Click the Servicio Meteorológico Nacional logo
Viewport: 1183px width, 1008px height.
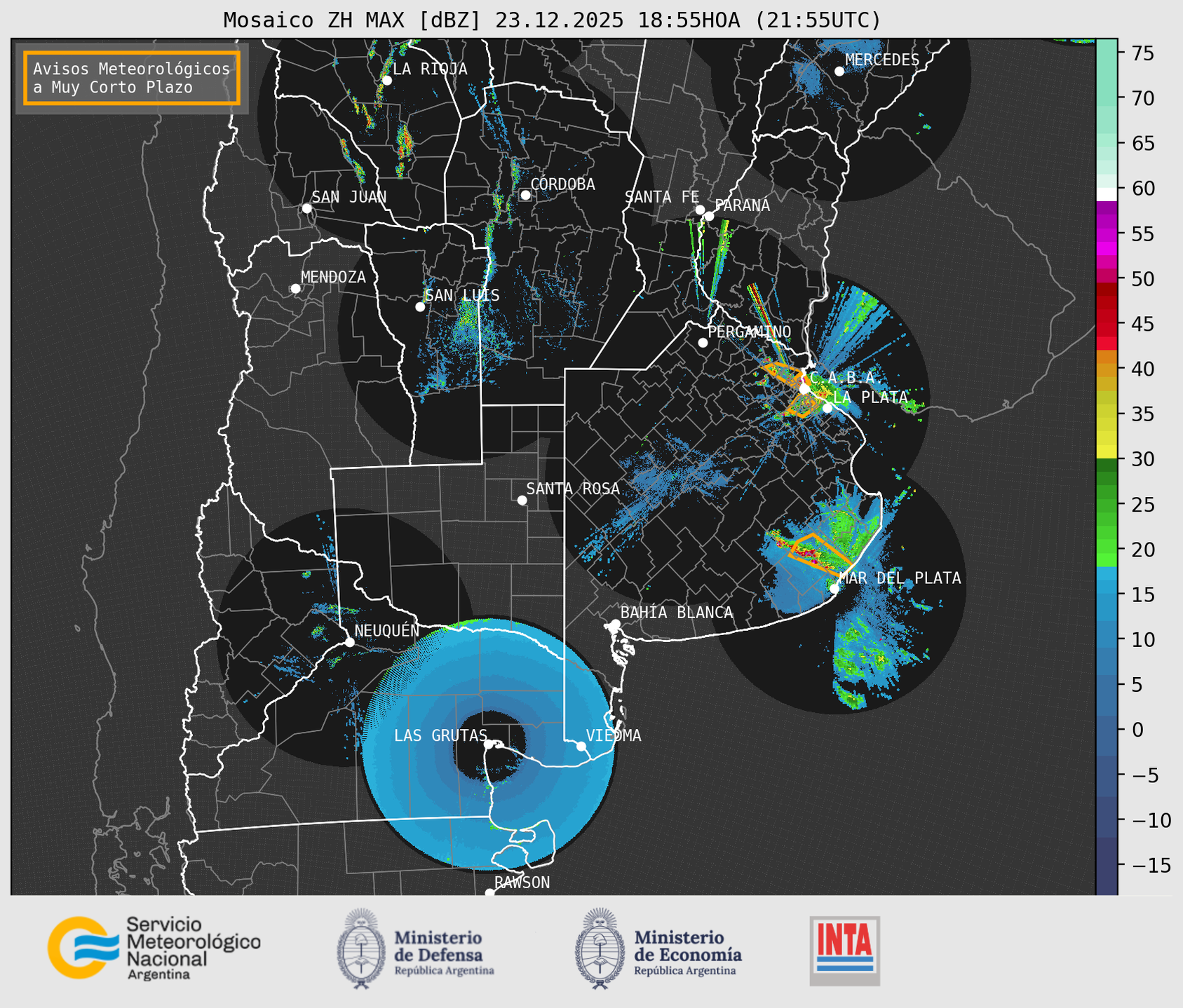coord(154,948)
